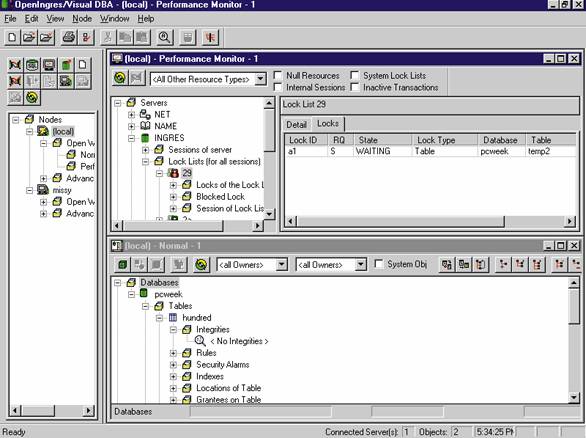This screenshot has height=438, width=586.
Task: Click the temp2 table cell
Action: (539, 151)
